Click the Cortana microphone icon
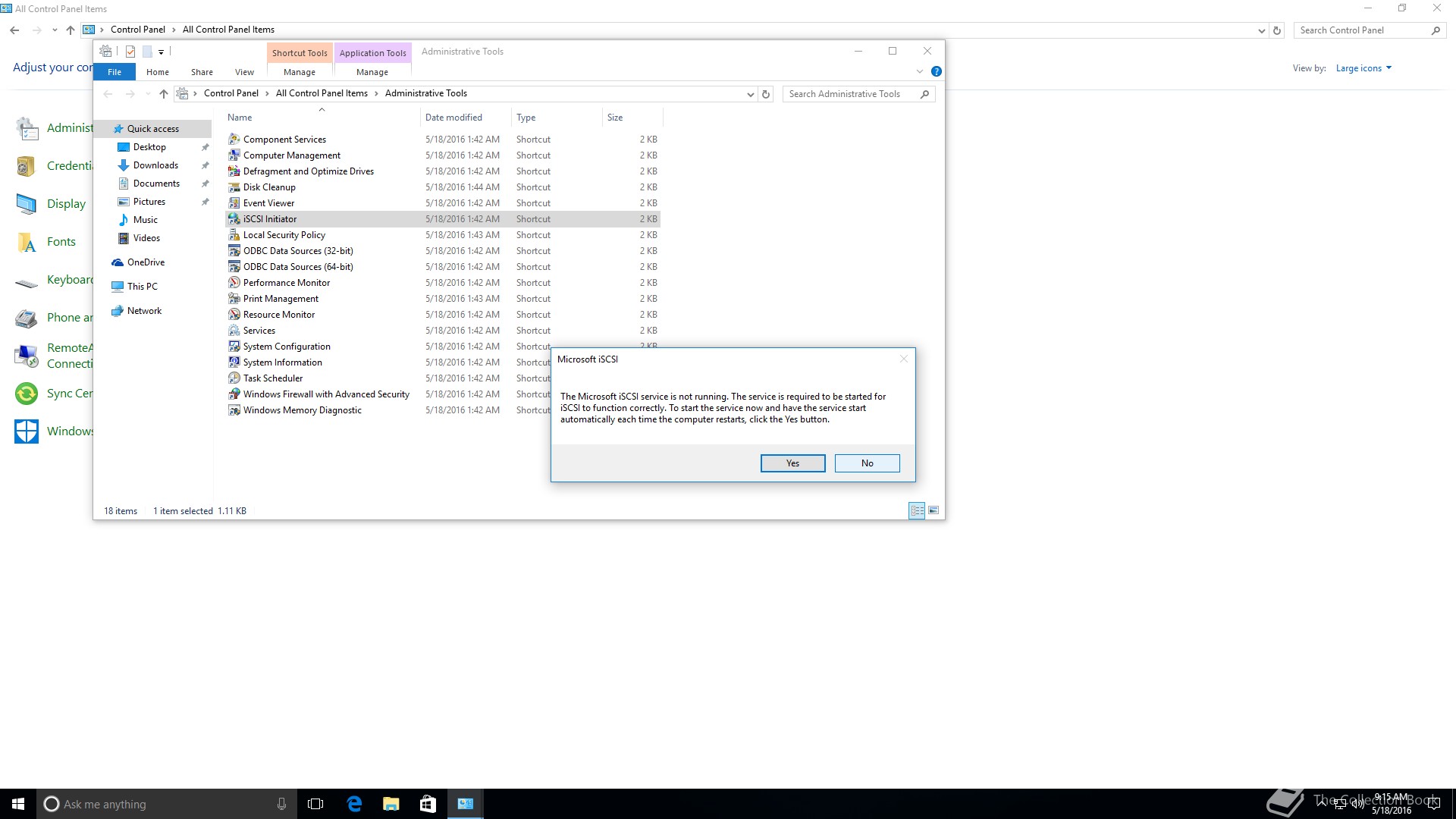This screenshot has height=819, width=1456. (281, 804)
